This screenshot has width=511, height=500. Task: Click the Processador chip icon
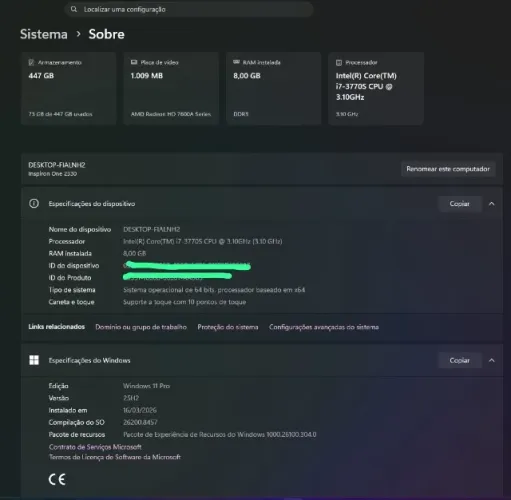[x=339, y=62]
